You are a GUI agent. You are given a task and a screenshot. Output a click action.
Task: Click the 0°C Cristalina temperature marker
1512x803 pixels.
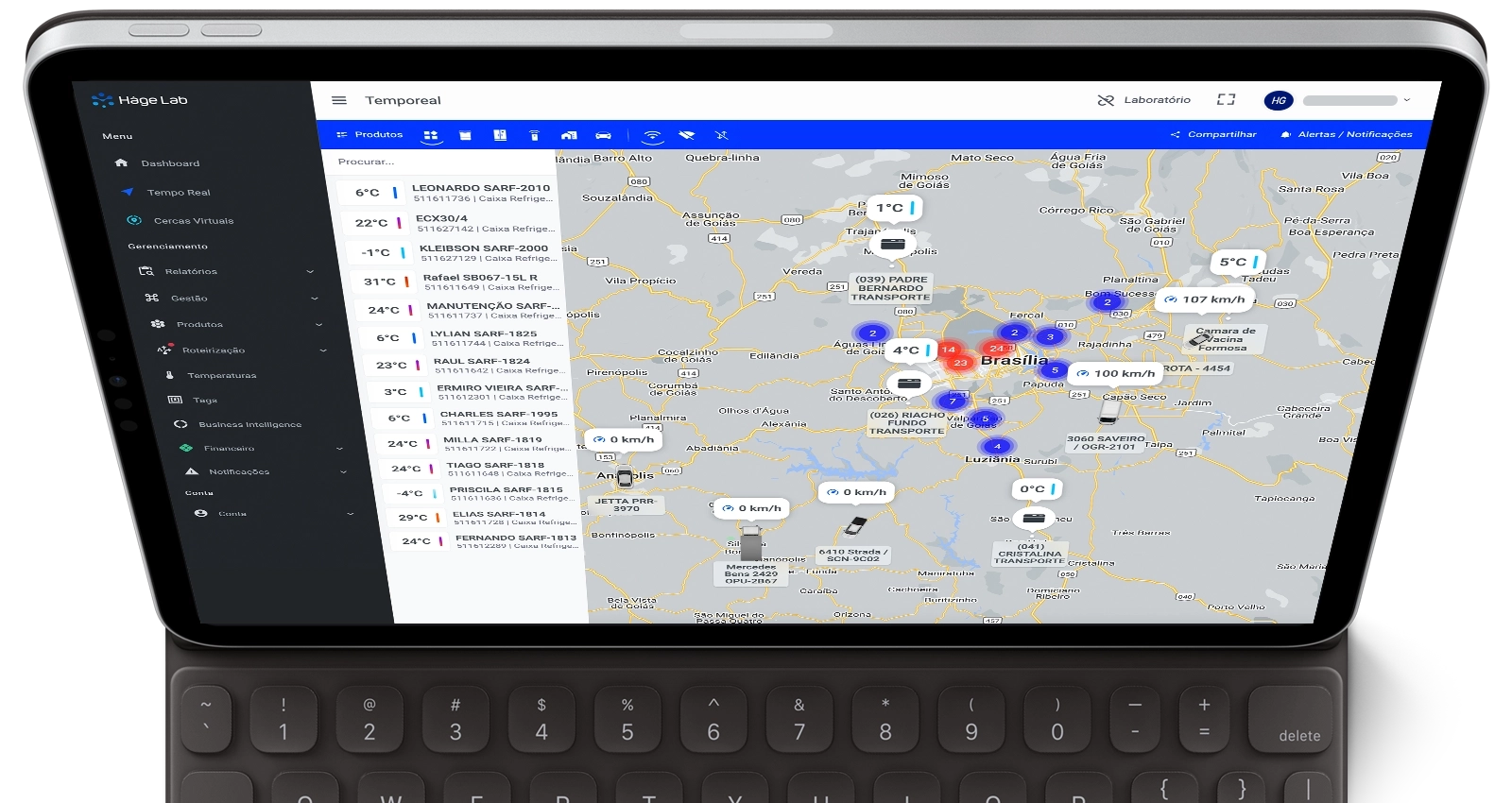point(1036,489)
